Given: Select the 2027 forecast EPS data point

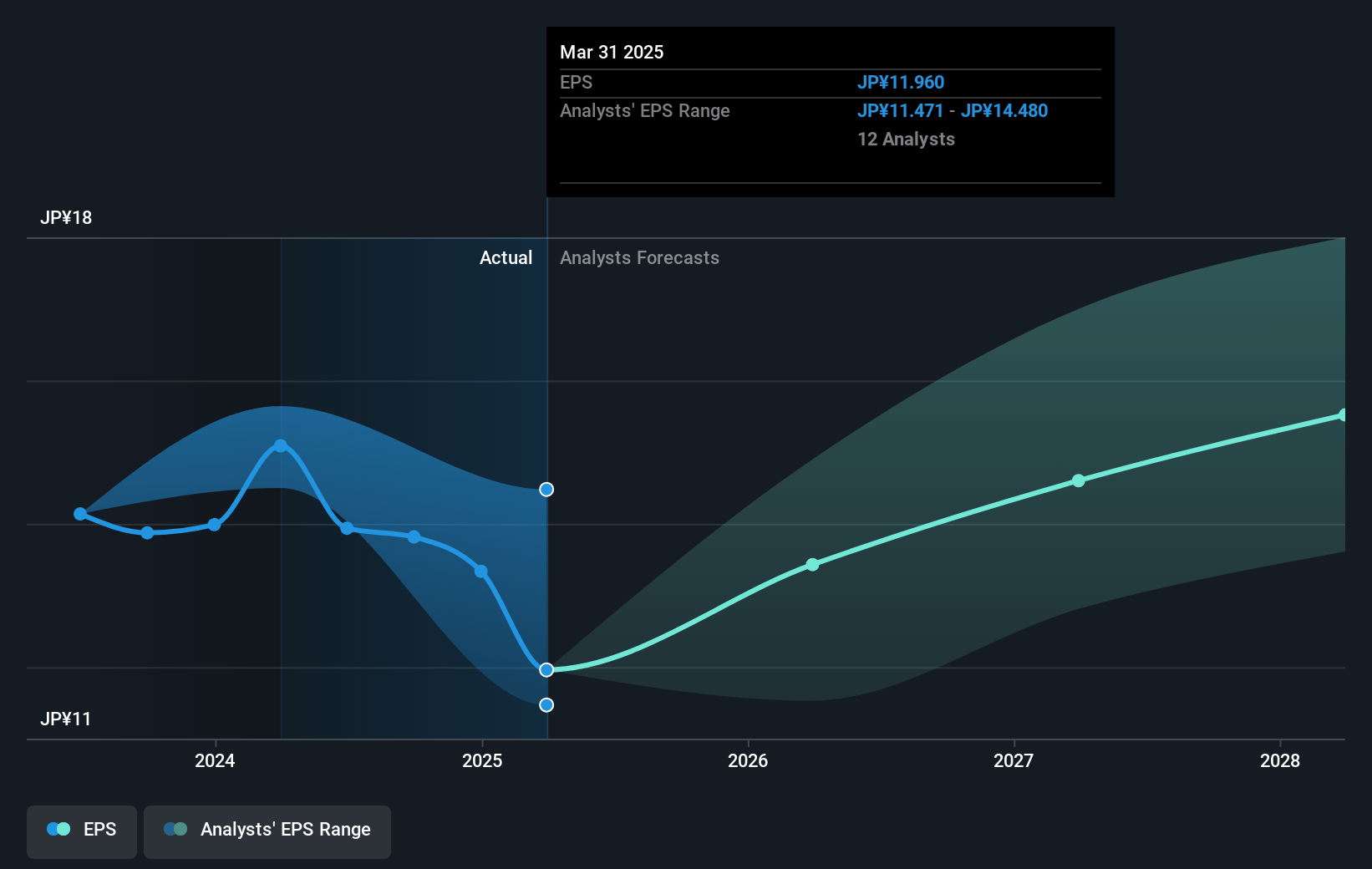Looking at the screenshot, I should 1079,480.
